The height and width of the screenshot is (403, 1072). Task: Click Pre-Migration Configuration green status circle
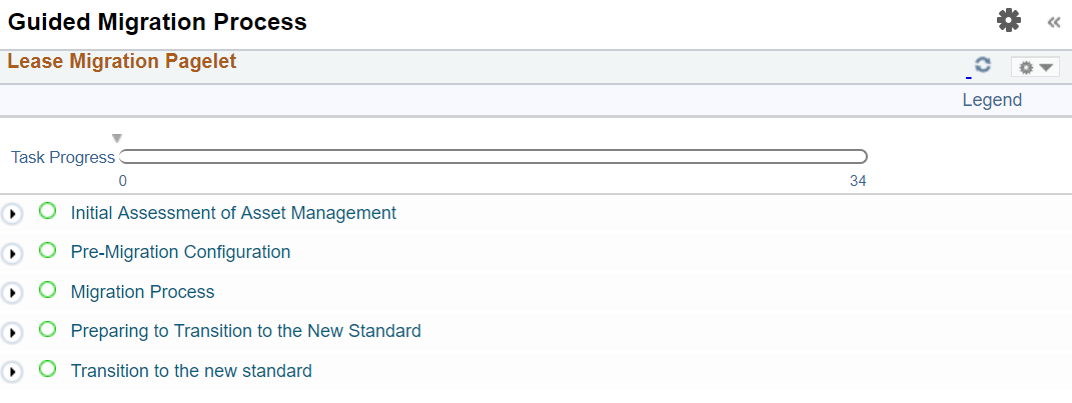pos(47,250)
